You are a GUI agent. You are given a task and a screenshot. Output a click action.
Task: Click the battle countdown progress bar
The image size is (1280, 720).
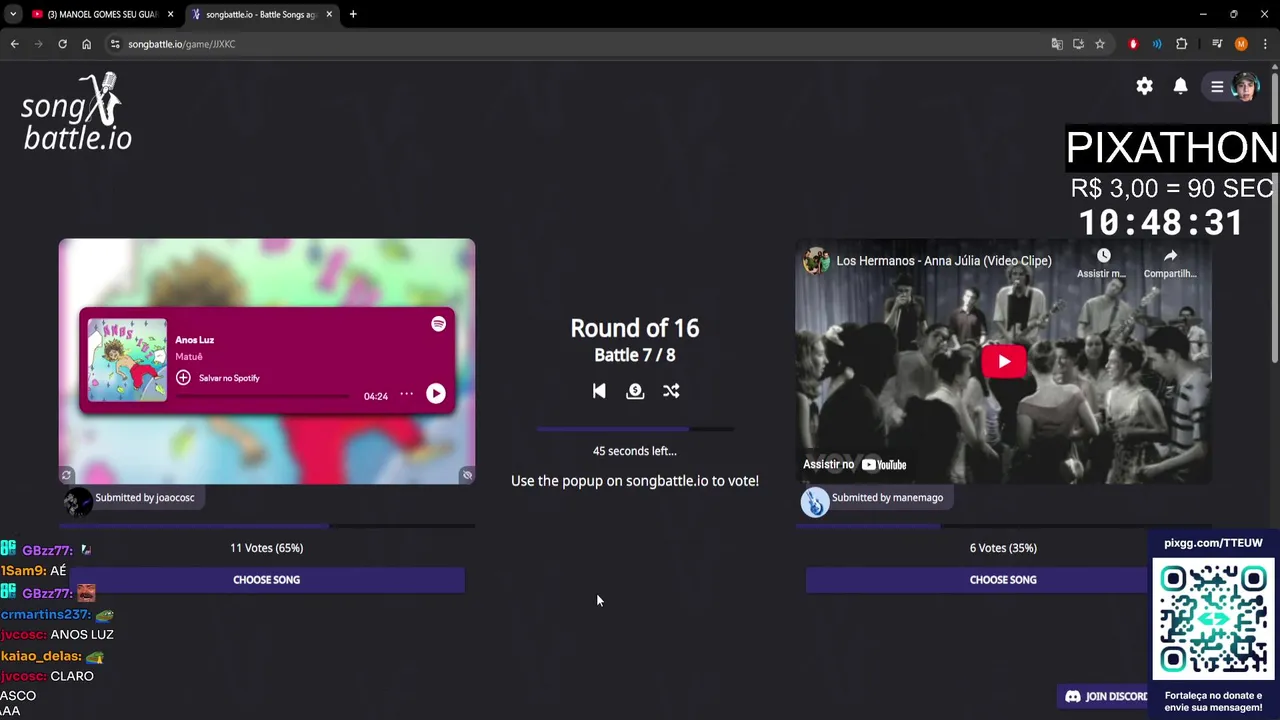pos(635,429)
